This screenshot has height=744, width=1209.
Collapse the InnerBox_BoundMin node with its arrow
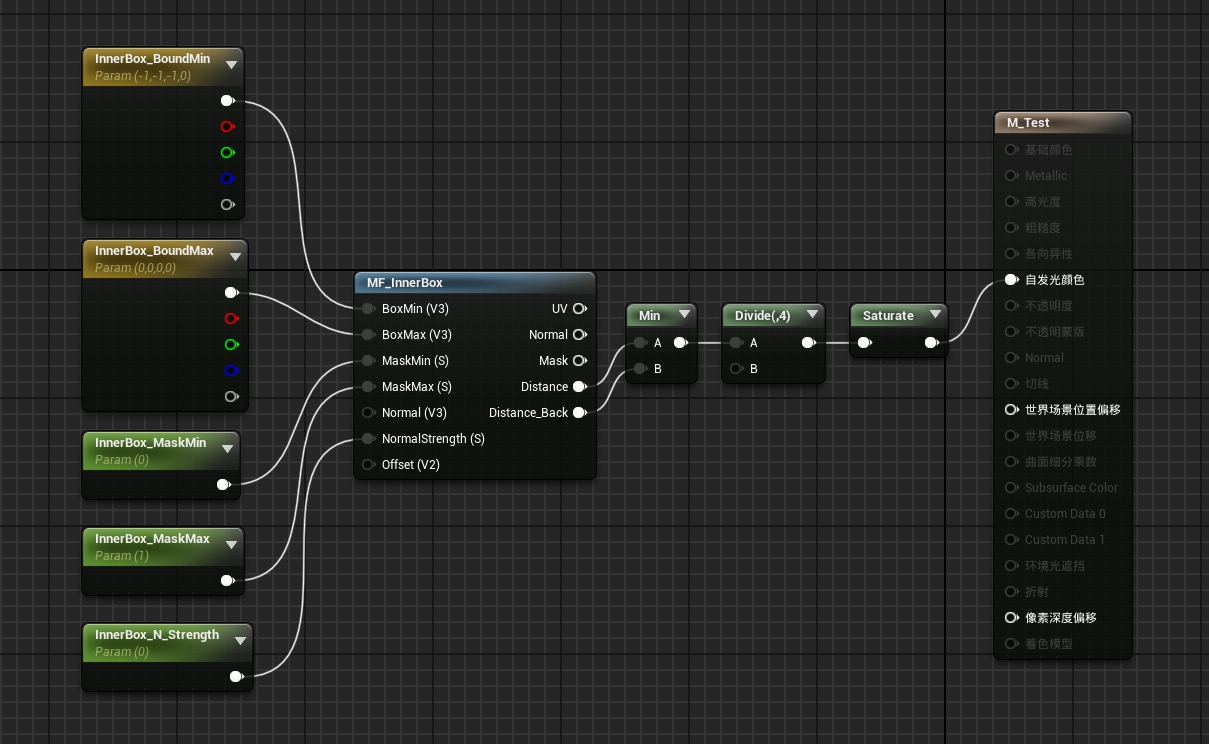pos(232,65)
